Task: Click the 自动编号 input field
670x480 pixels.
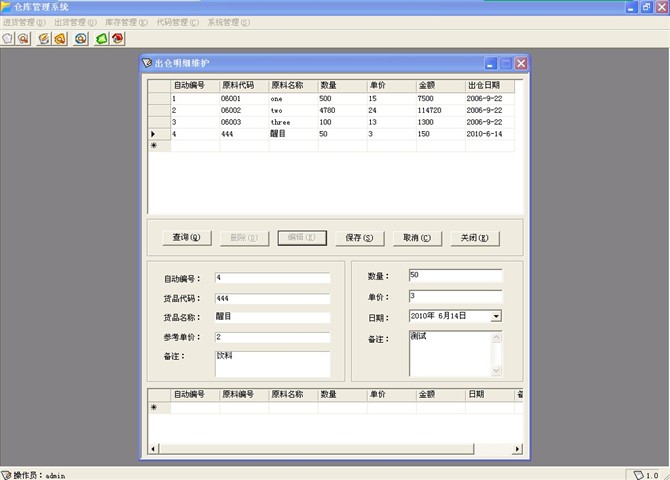Action: [273, 278]
